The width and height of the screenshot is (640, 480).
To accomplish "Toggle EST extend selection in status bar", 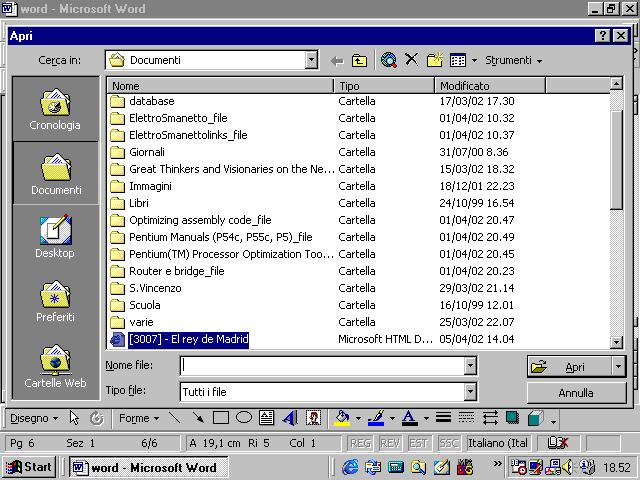I will (419, 443).
